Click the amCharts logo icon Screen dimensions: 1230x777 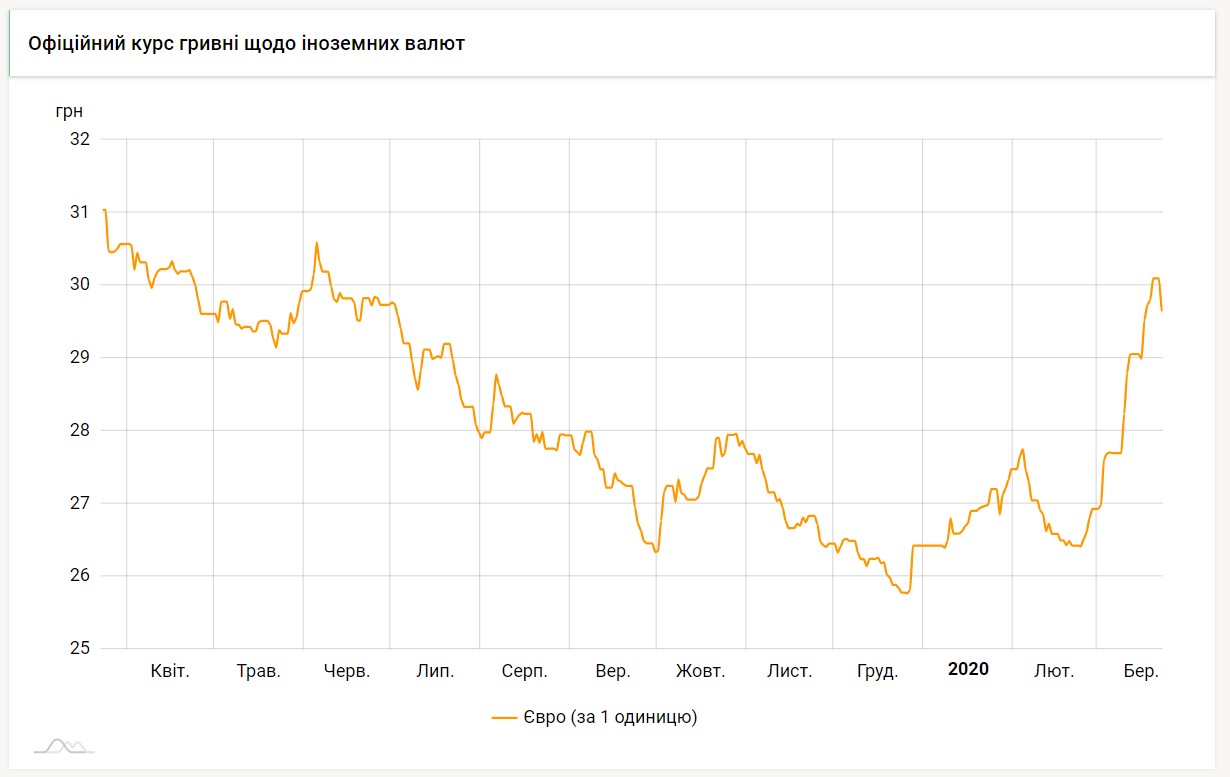[63, 746]
